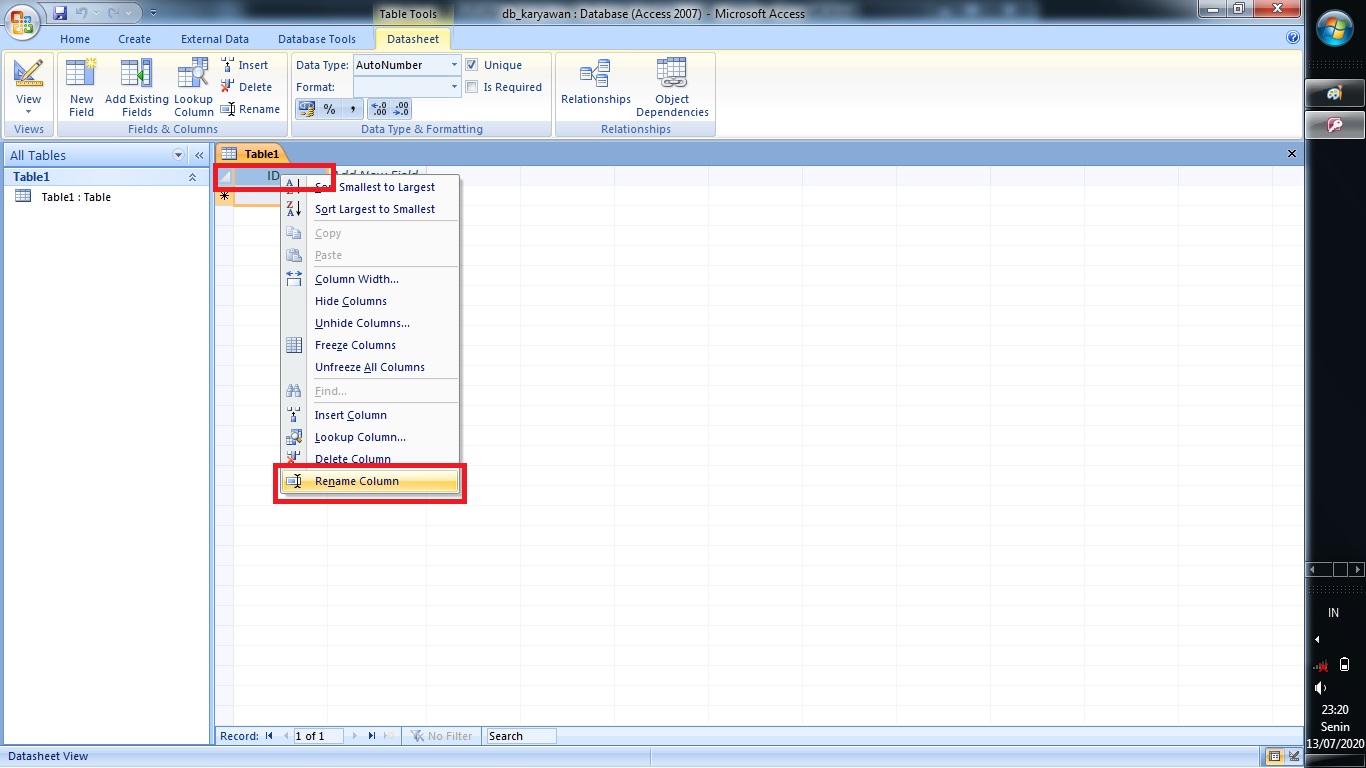Open the Data Type dropdown
Image resolution: width=1366 pixels, height=768 pixels.
click(452, 64)
